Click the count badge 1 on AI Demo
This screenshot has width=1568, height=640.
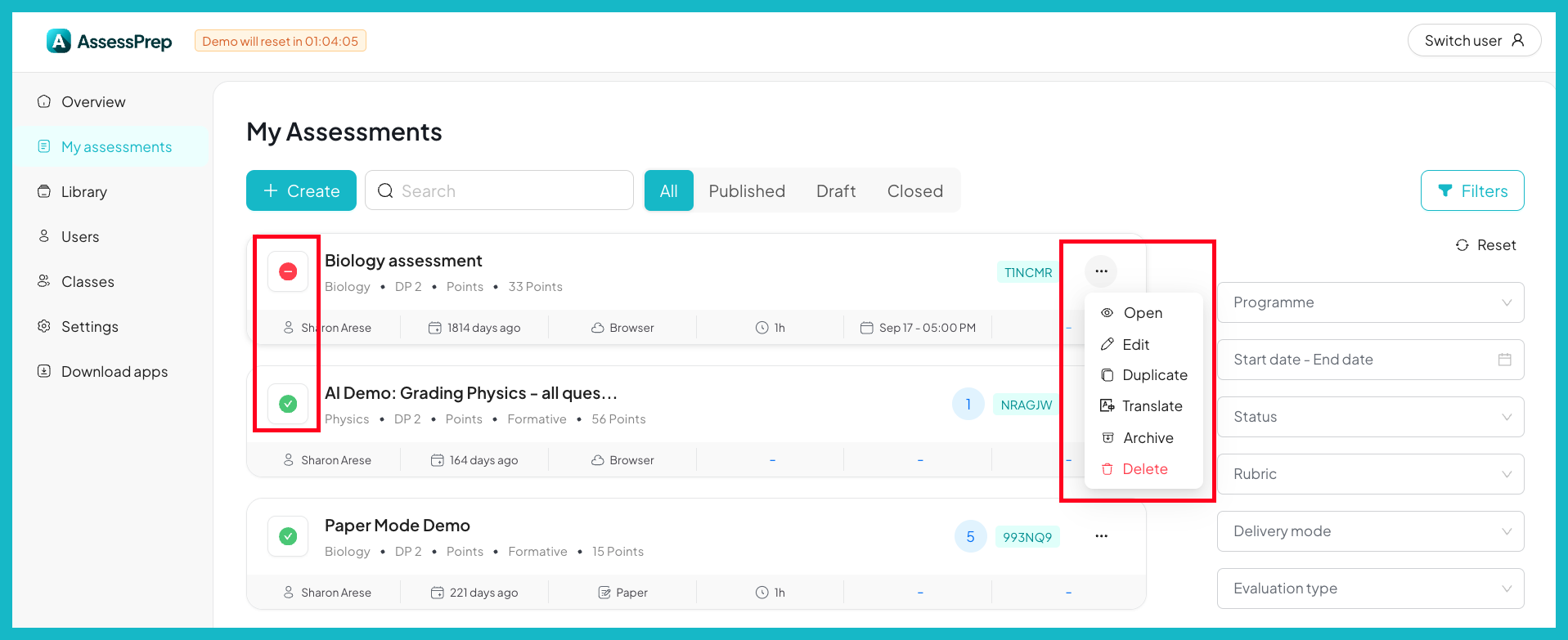pos(968,404)
